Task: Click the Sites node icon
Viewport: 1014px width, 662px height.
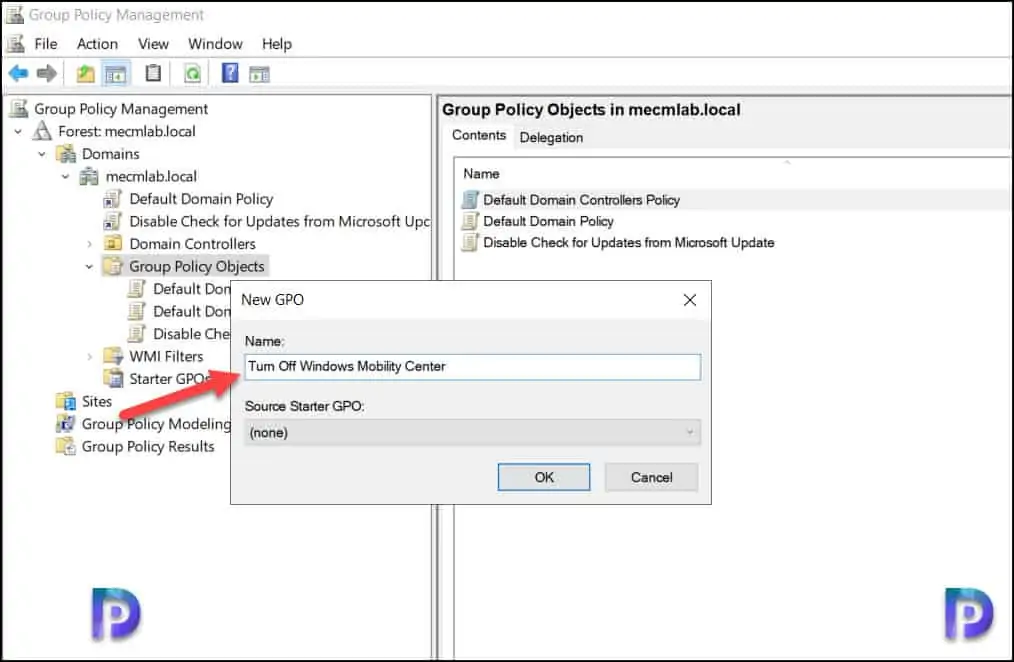Action: click(x=66, y=401)
